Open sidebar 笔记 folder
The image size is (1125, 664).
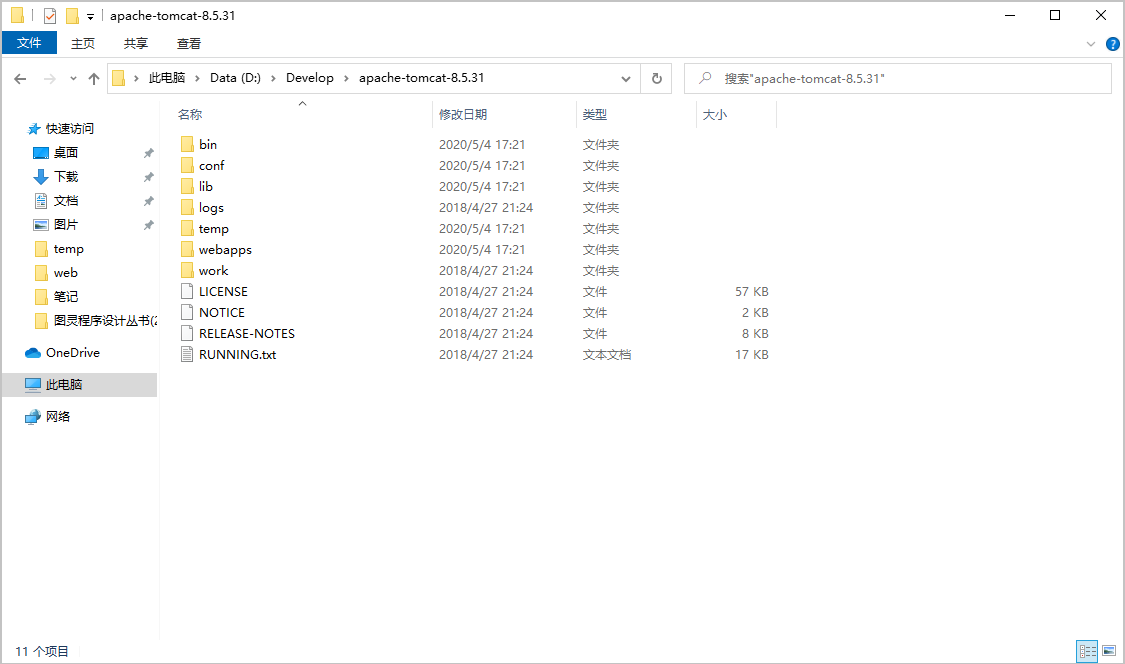(65, 296)
